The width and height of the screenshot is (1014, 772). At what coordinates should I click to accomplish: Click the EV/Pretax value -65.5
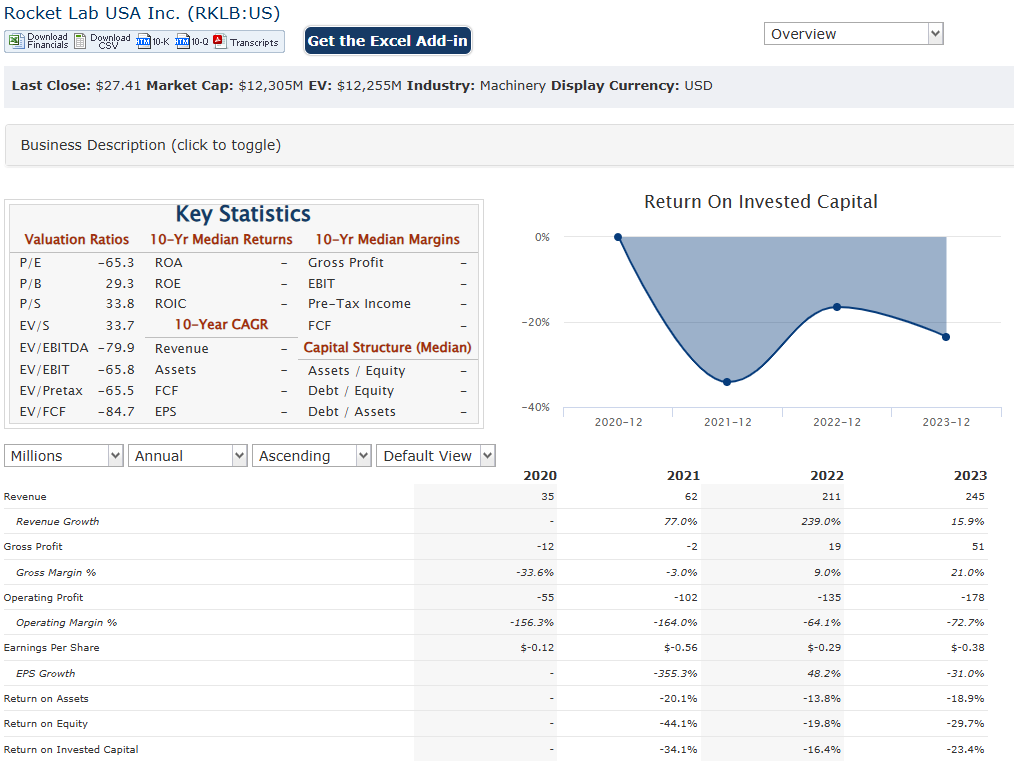click(x=116, y=391)
